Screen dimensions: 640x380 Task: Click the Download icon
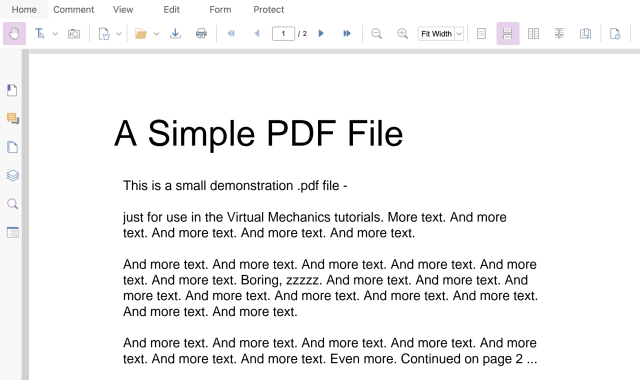click(x=175, y=33)
